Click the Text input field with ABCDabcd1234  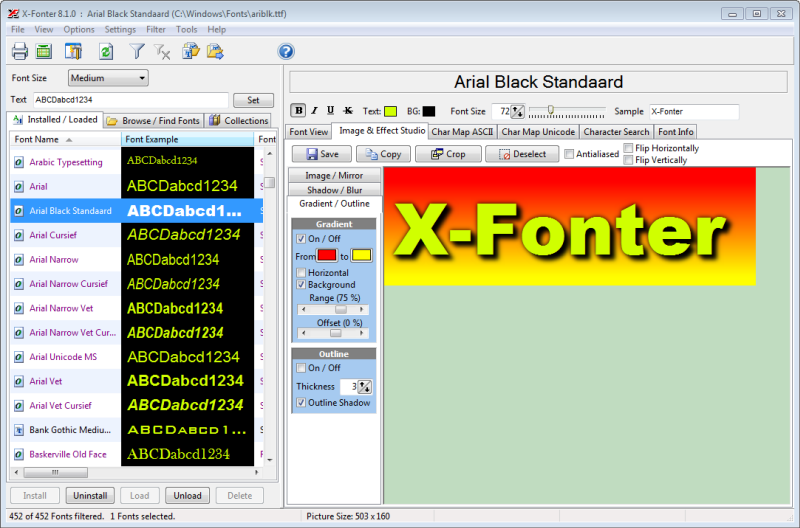coord(131,100)
